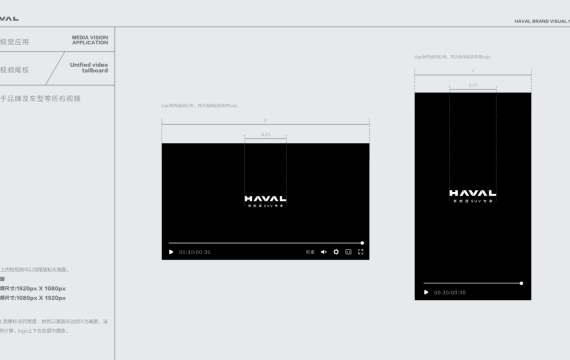Click the MEDIA VISION APPLICATION heading

point(90,40)
